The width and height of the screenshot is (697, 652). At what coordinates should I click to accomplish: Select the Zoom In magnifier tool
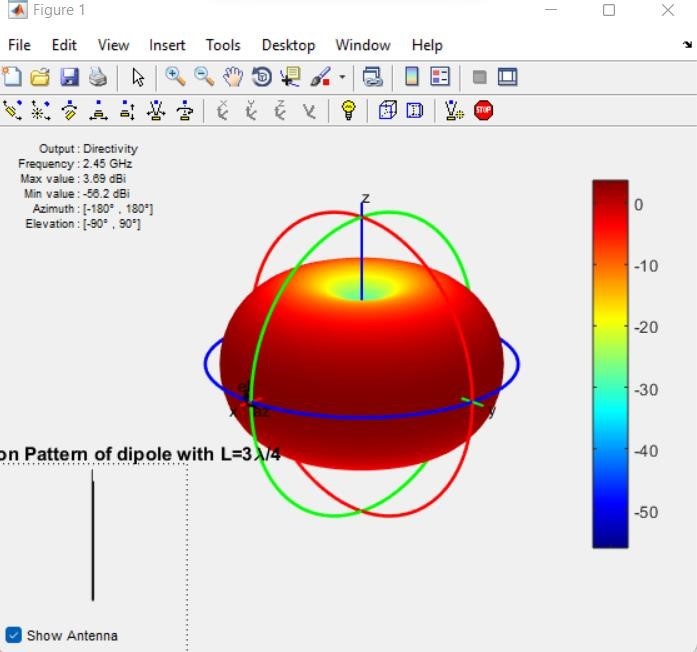(175, 77)
